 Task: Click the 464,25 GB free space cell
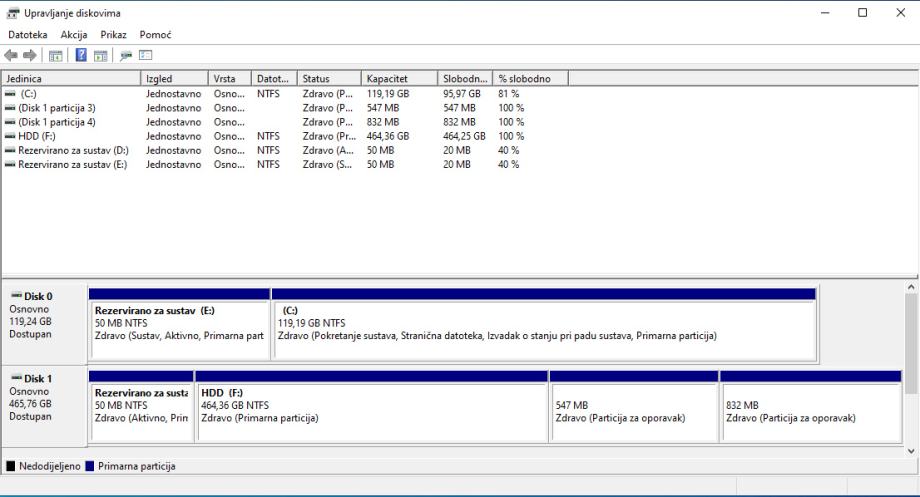point(464,136)
